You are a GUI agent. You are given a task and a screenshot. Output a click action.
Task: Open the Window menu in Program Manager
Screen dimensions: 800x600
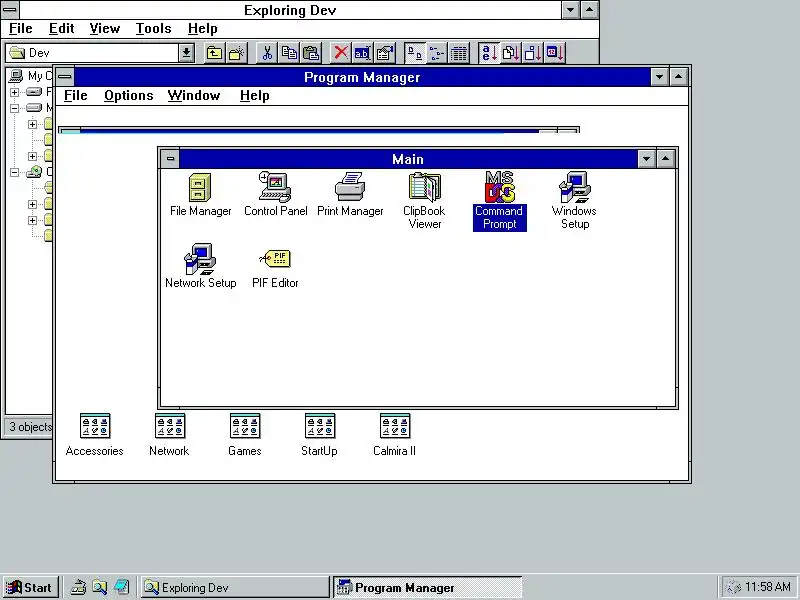tap(194, 96)
